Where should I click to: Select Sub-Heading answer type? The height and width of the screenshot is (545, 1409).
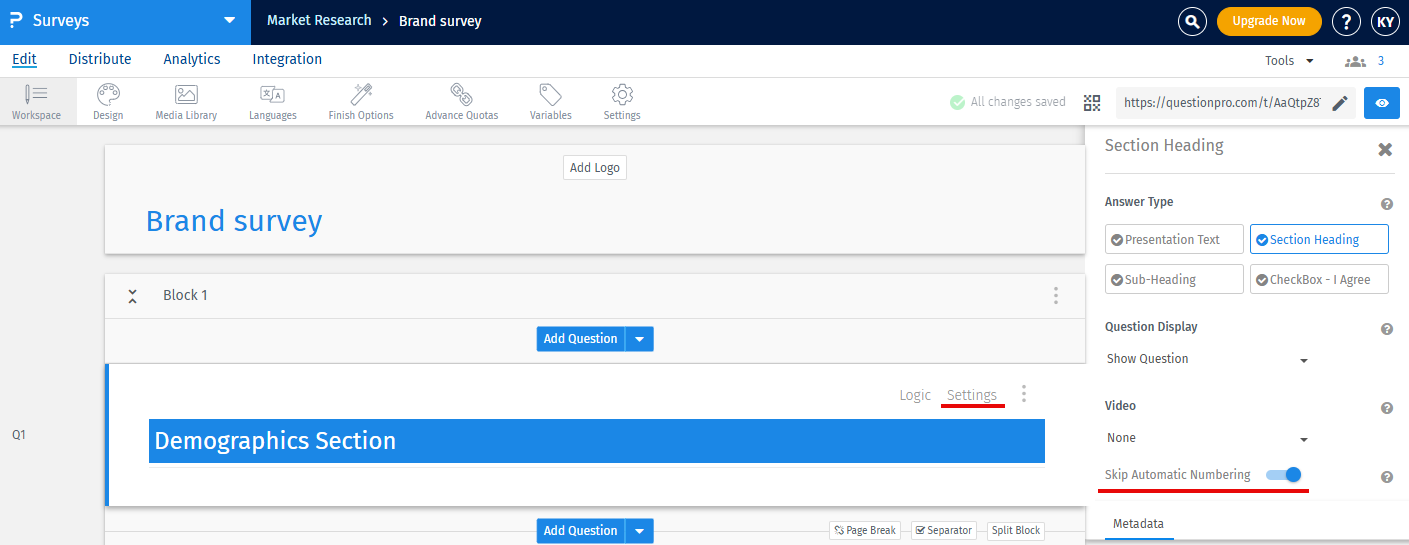tap(1174, 279)
